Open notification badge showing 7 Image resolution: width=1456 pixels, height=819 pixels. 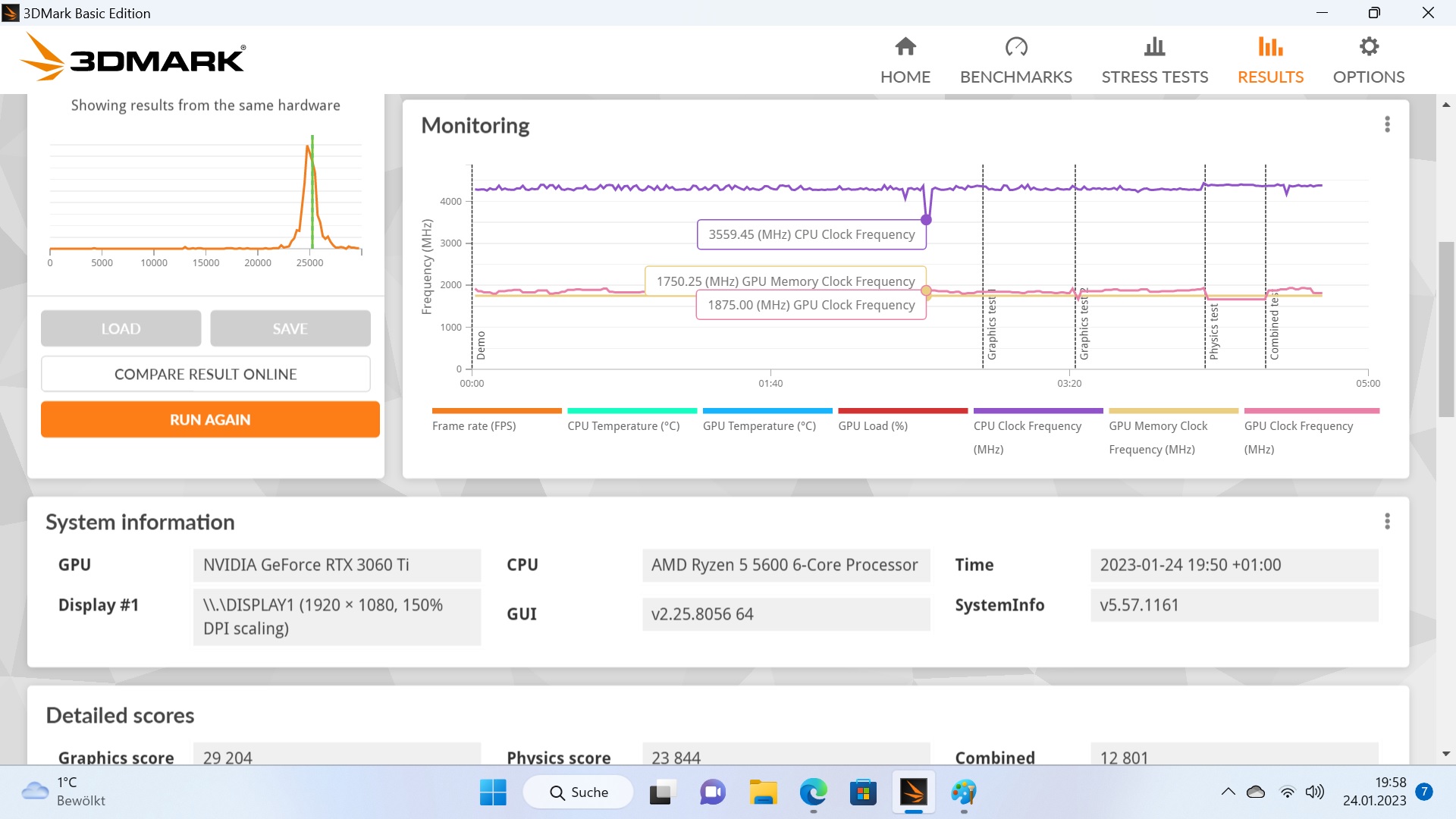(1424, 792)
